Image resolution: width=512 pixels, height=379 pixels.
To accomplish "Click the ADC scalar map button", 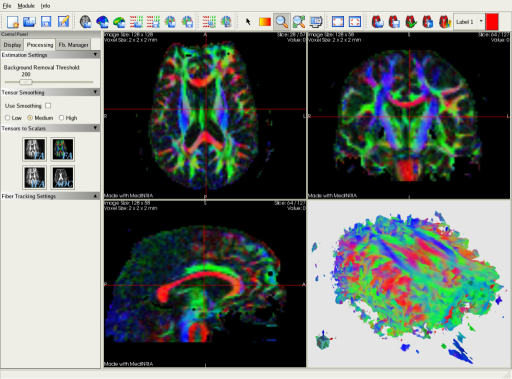I will click(x=63, y=178).
